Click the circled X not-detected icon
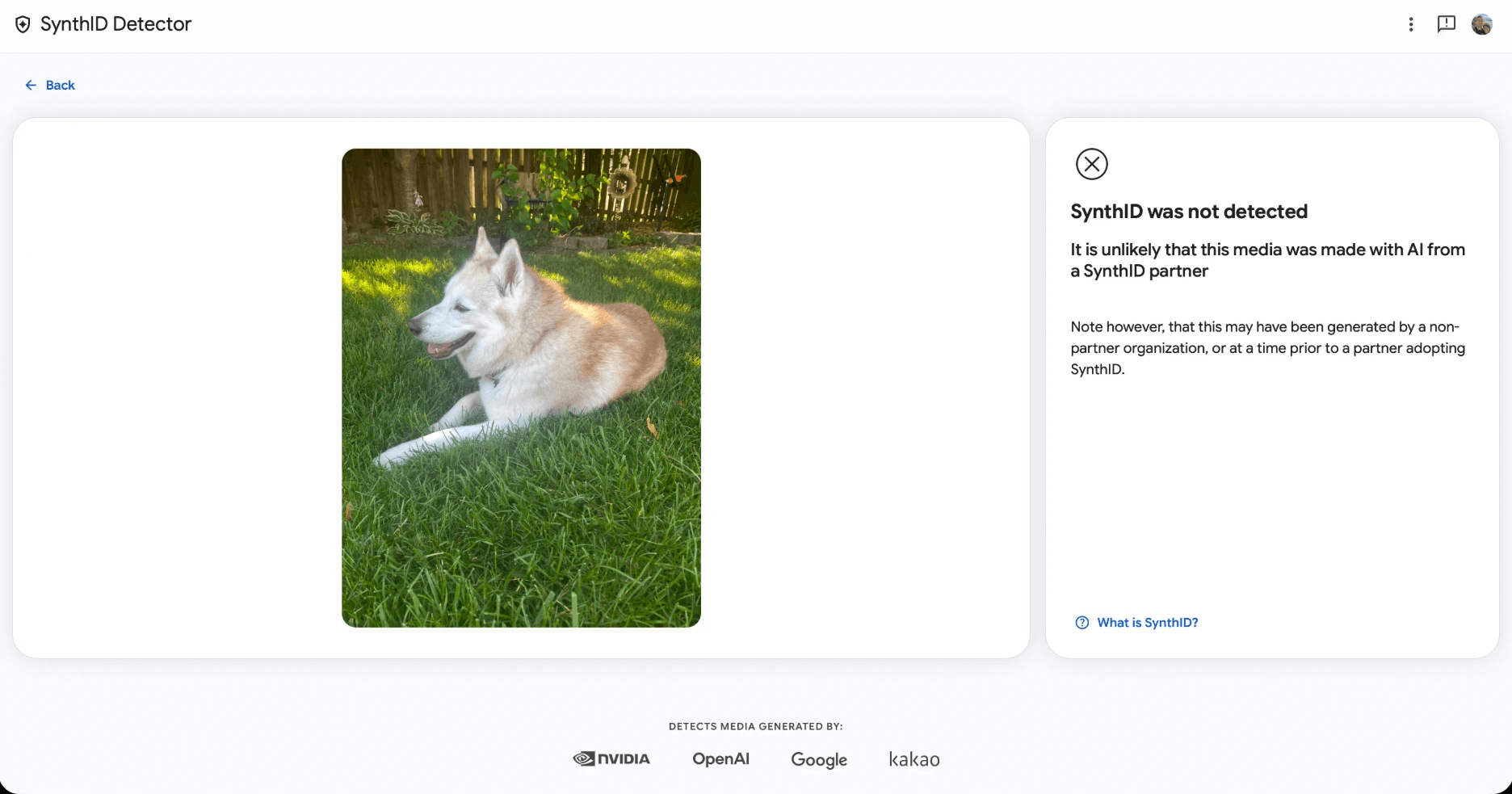This screenshot has width=1512, height=794. [1092, 164]
